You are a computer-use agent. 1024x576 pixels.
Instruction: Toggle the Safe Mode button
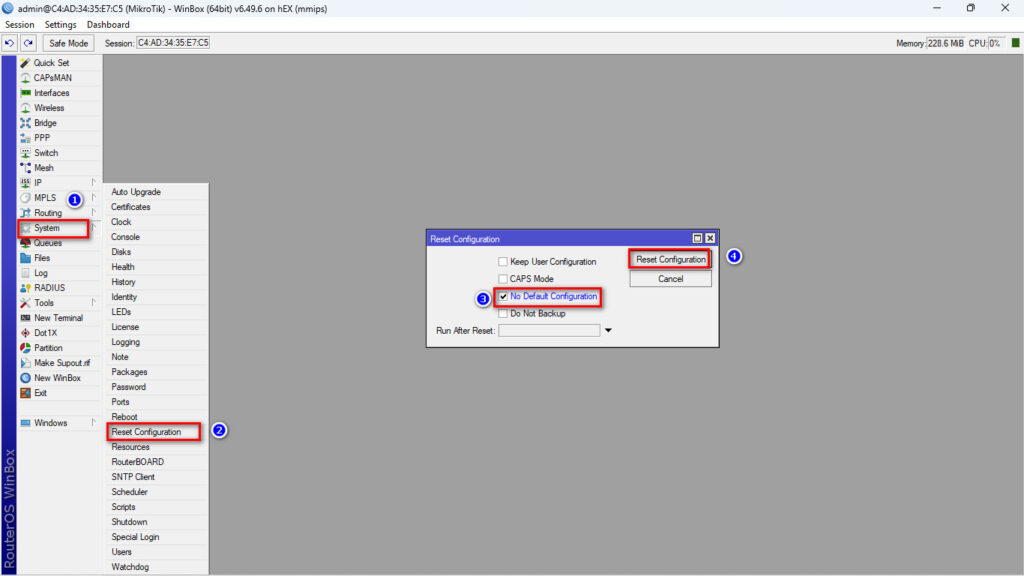pos(69,43)
